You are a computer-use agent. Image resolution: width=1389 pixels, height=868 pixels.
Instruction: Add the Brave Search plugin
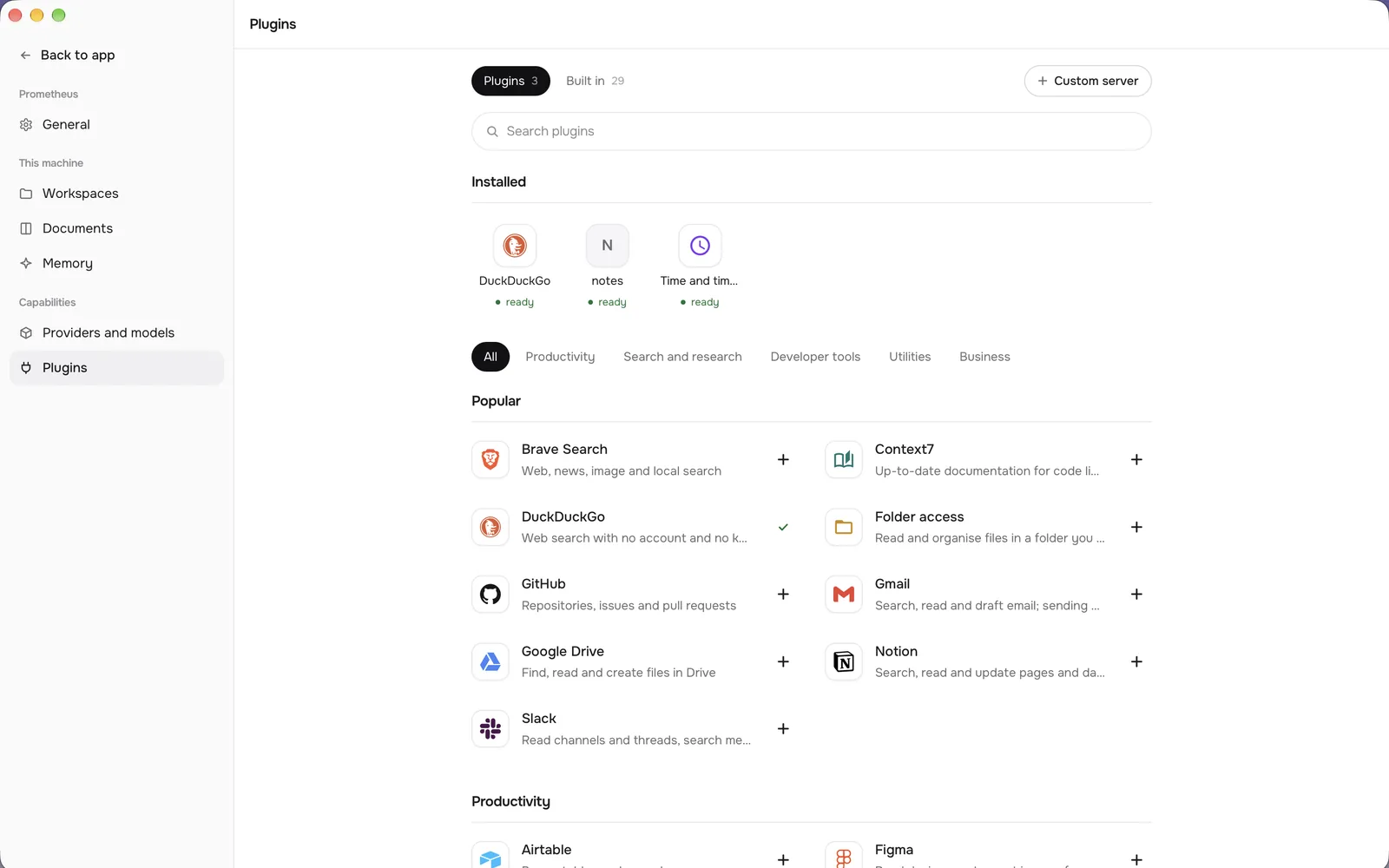tap(783, 460)
